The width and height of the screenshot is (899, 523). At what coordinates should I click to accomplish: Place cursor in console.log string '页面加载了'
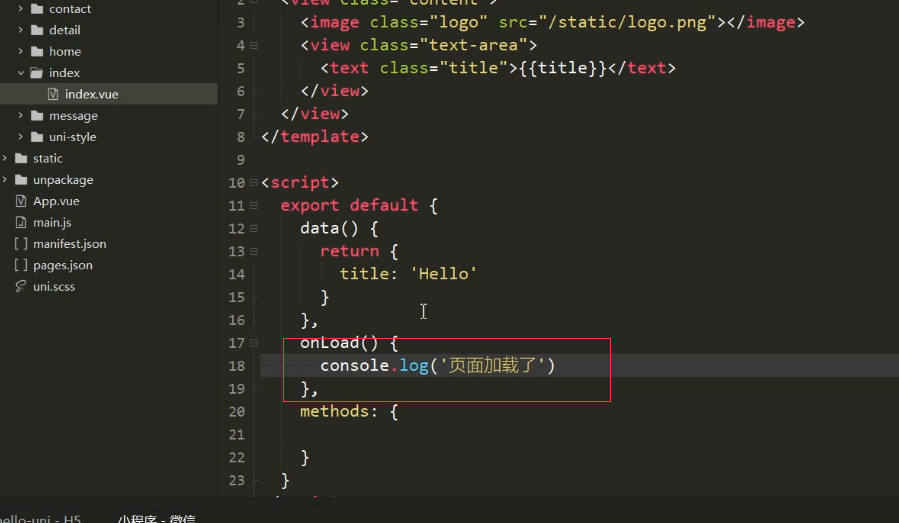(x=492, y=365)
